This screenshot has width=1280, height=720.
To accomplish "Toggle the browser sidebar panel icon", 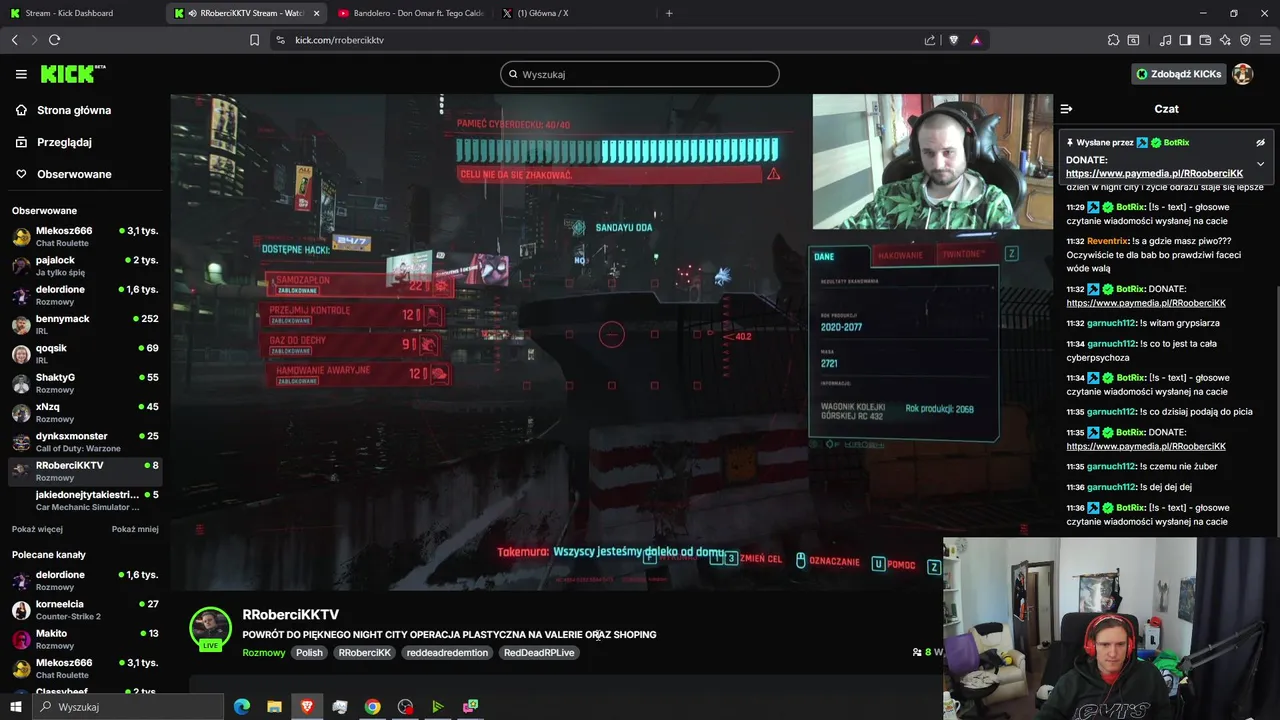I will (1185, 40).
